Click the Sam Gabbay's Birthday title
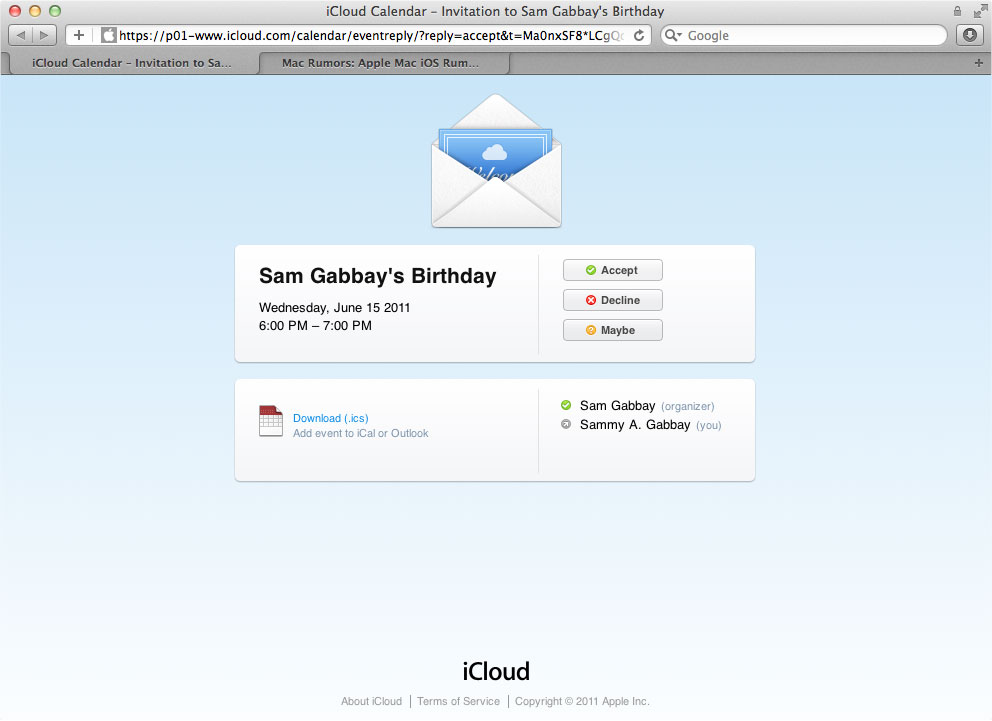Viewport: 992px width, 721px height. [x=378, y=276]
